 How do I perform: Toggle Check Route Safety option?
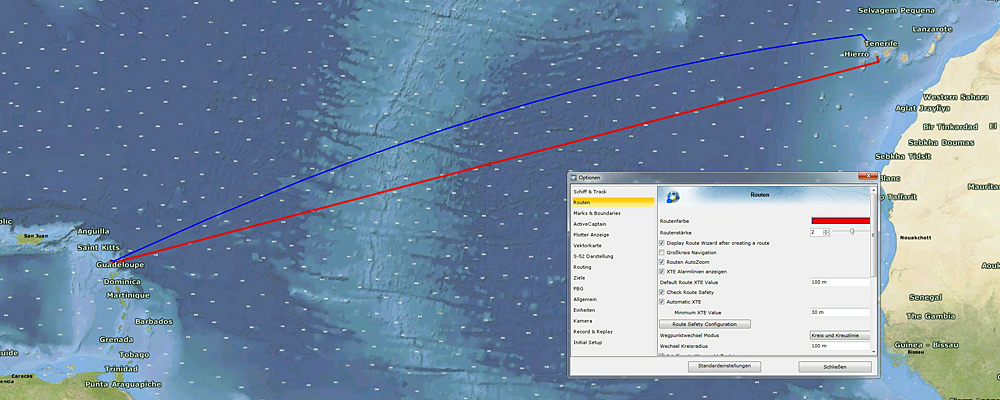tap(662, 292)
